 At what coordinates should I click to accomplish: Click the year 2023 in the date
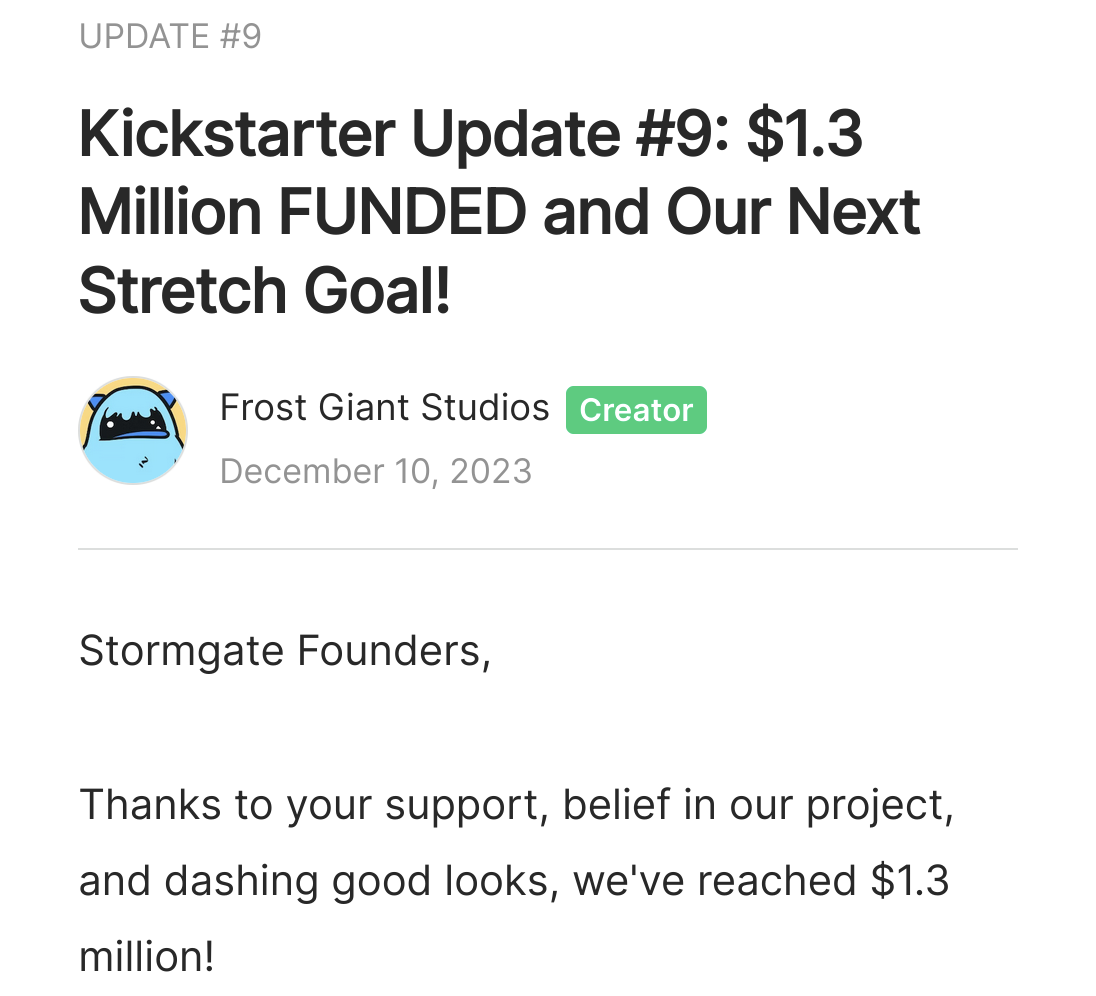pyautogui.click(x=491, y=472)
